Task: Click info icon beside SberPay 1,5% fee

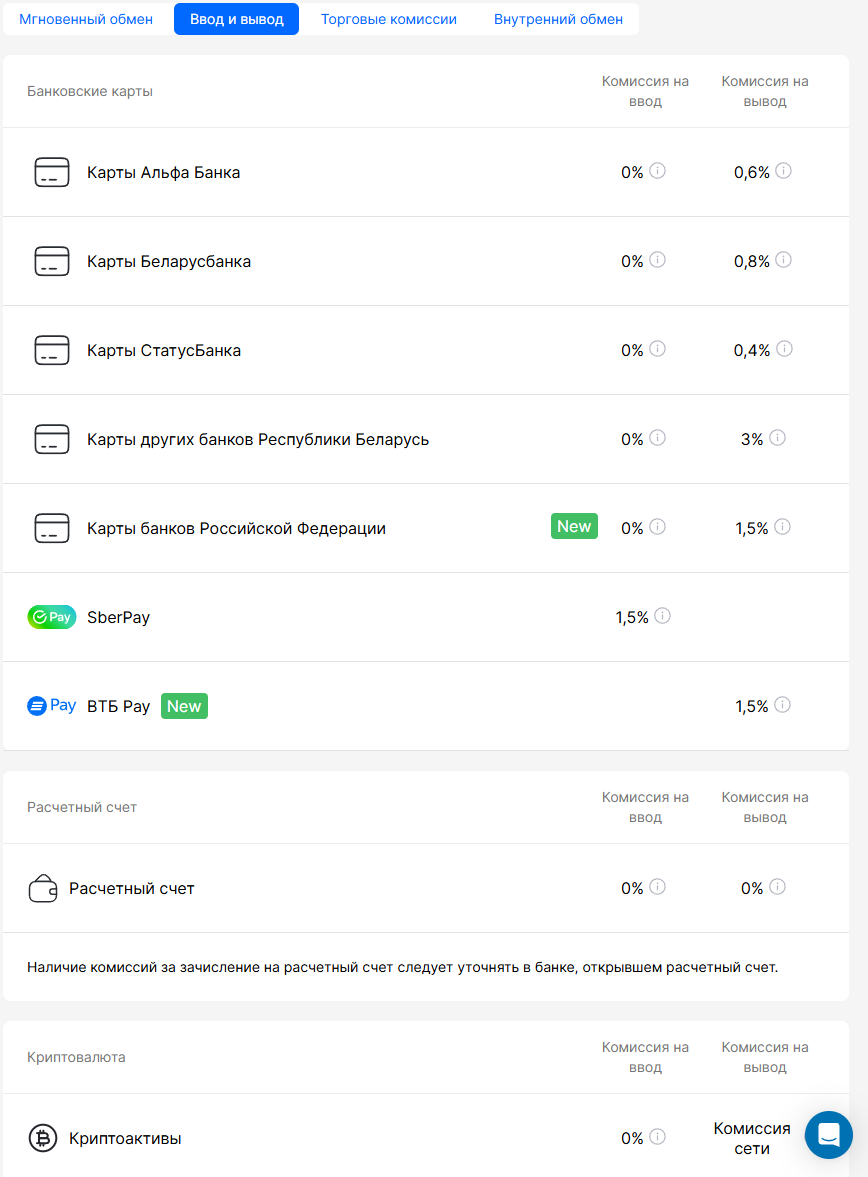Action: (x=662, y=616)
